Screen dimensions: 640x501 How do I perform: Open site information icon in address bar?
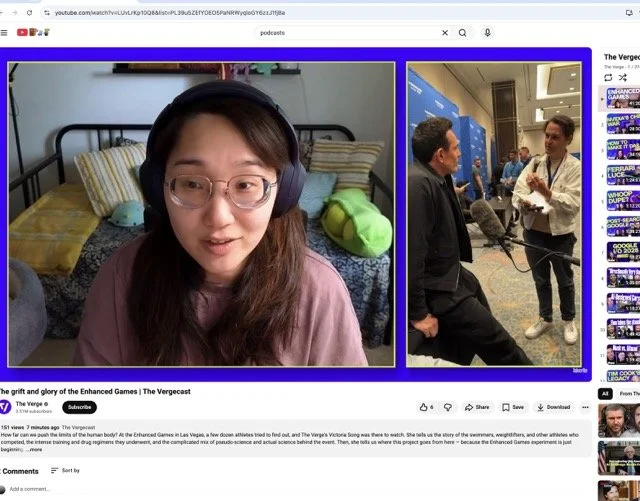tap(47, 13)
